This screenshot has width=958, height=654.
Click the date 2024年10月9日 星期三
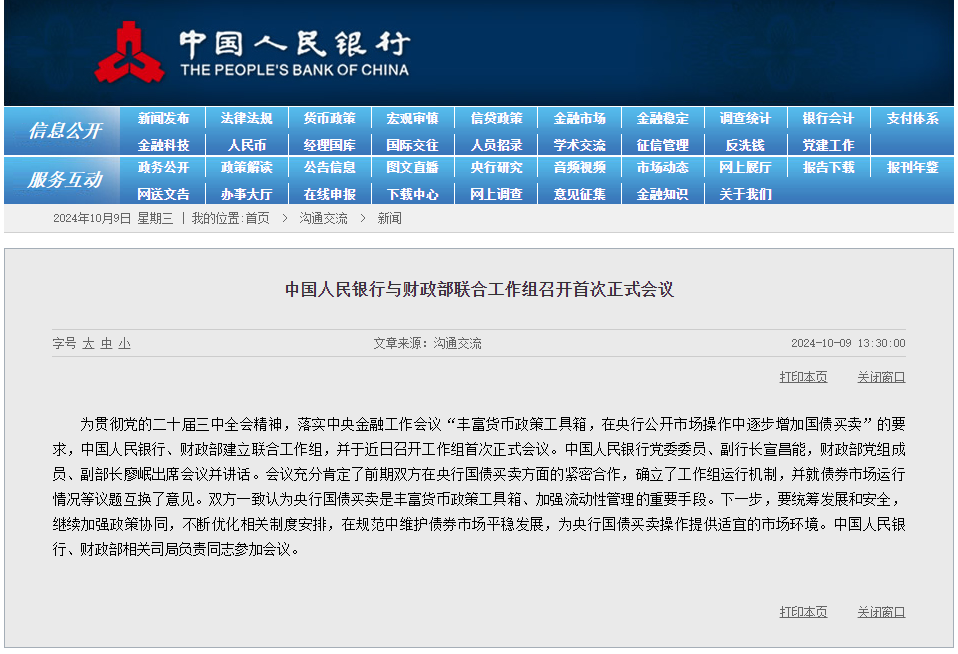point(113,218)
